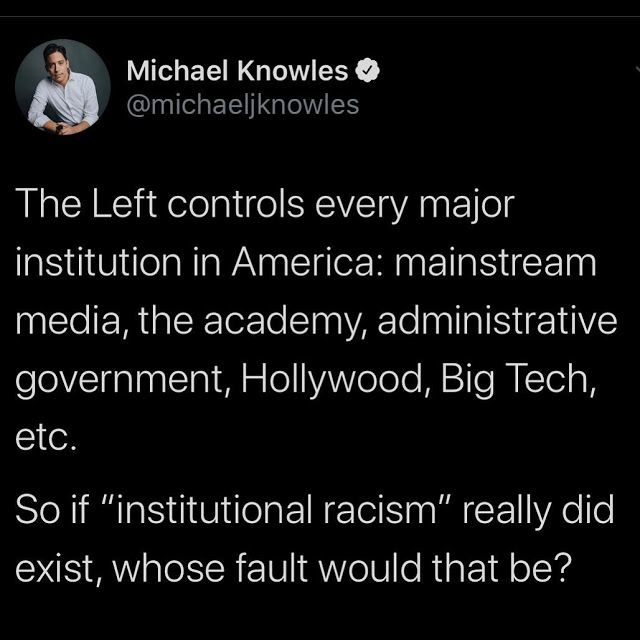
Task: Click the display name Michael Knowles
Action: pyautogui.click(x=237, y=71)
